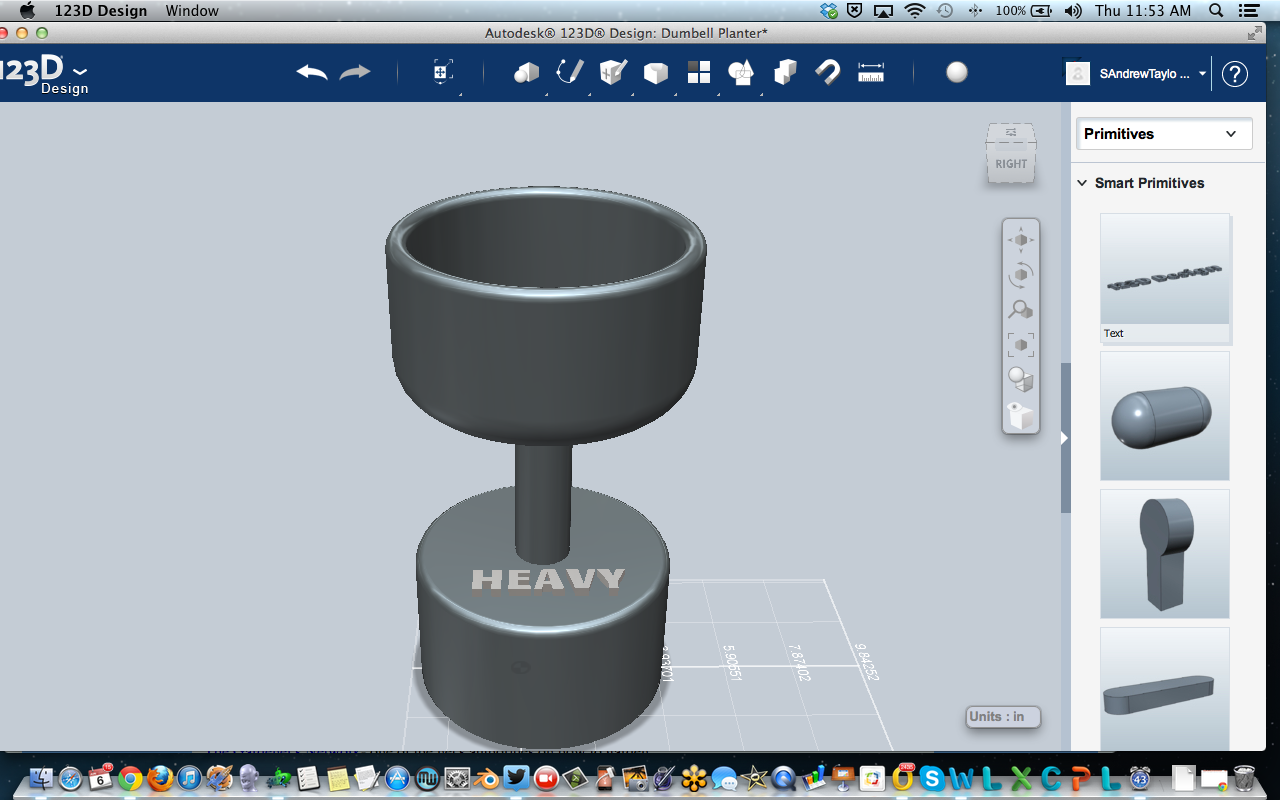This screenshot has width=1280, height=800.
Task: Collapse the right panel with arrow handle
Action: point(1065,438)
